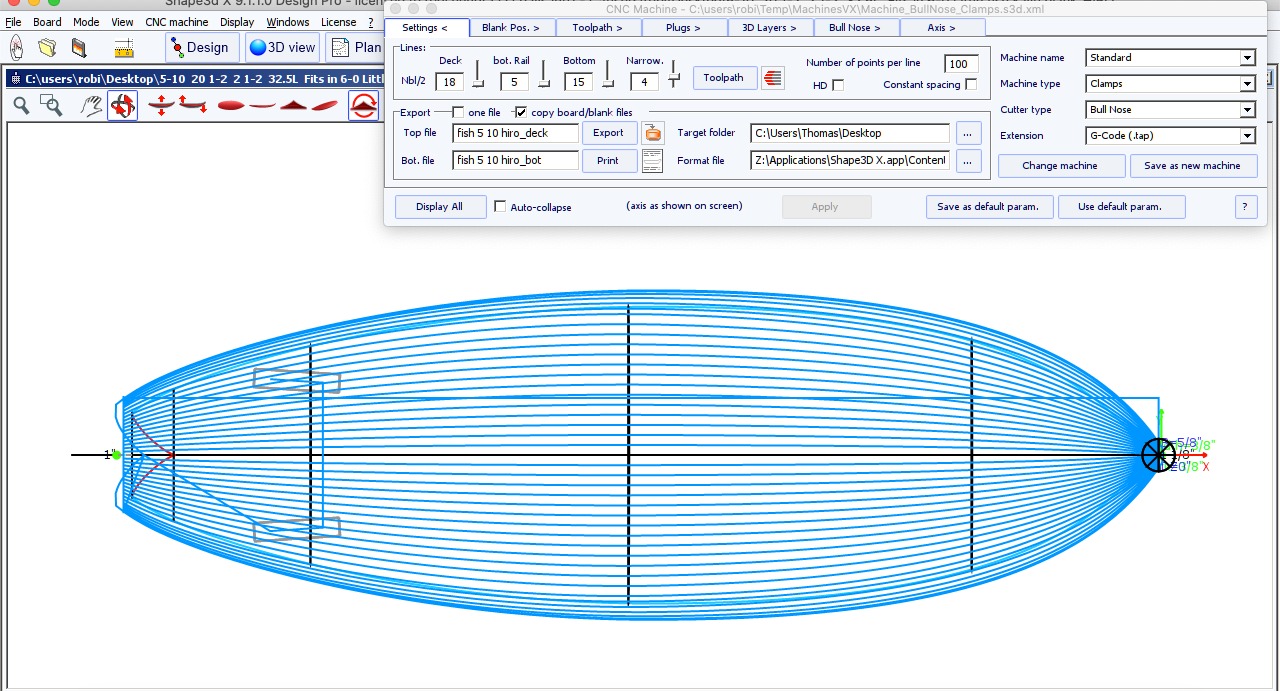Click the red toolpath lines icon
1280x691 pixels.
pyautogui.click(x=772, y=78)
